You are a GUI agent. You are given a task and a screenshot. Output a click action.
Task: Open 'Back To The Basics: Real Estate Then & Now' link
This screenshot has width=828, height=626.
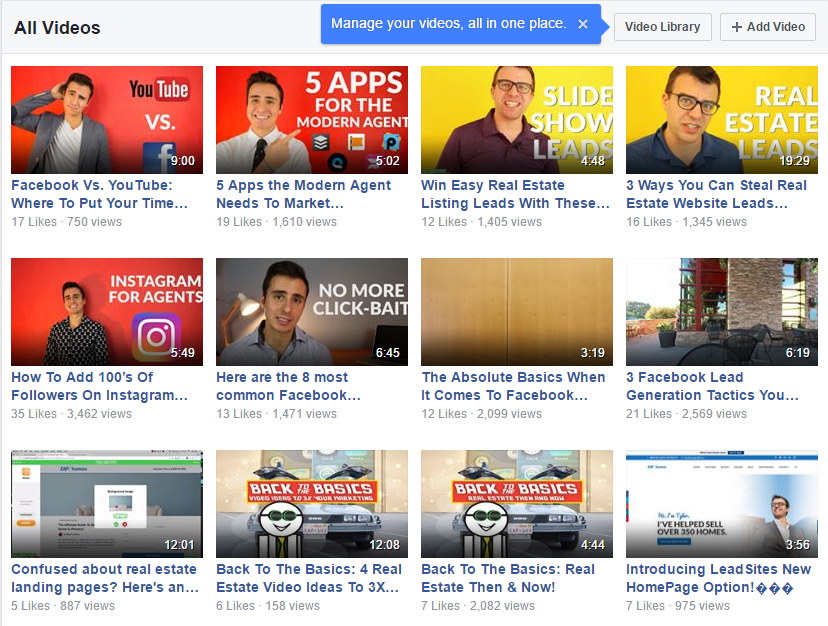click(508, 578)
